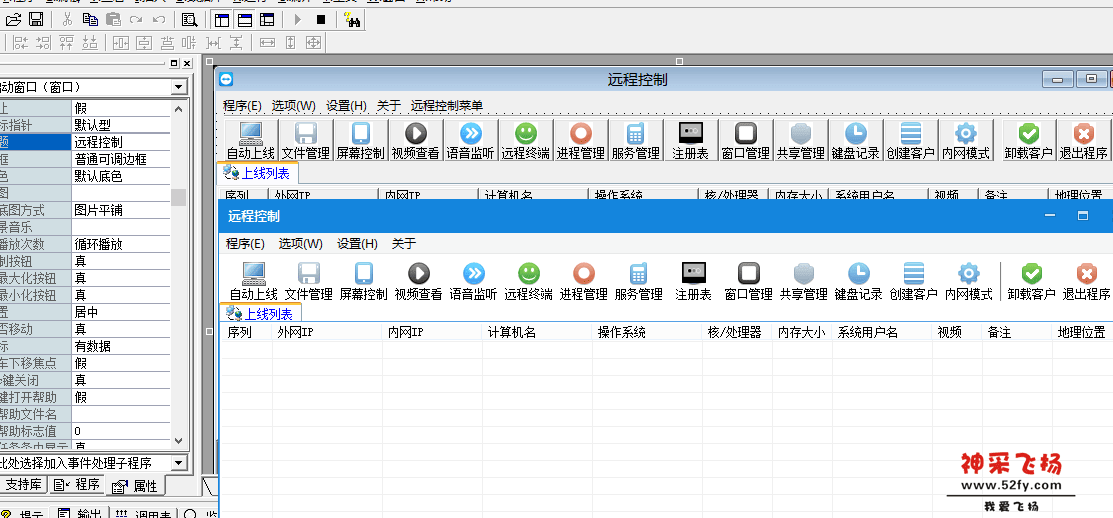Select 上线列表 tab in the form designer behind
The width and height of the screenshot is (1113, 518).
pyautogui.click(x=258, y=172)
